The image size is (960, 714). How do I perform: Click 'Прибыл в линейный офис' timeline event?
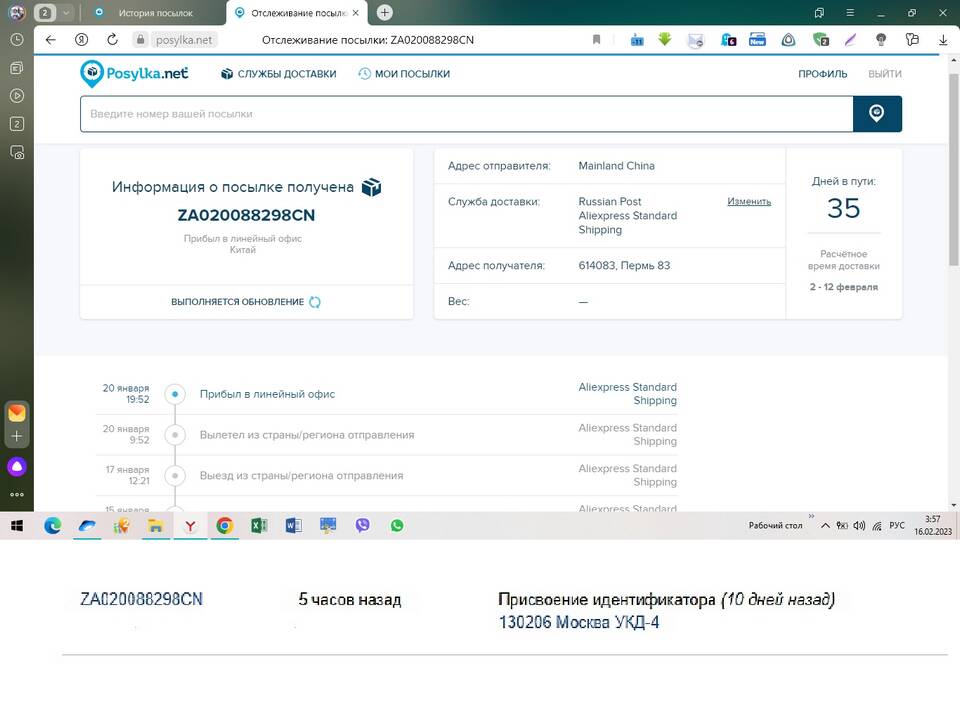click(x=267, y=394)
